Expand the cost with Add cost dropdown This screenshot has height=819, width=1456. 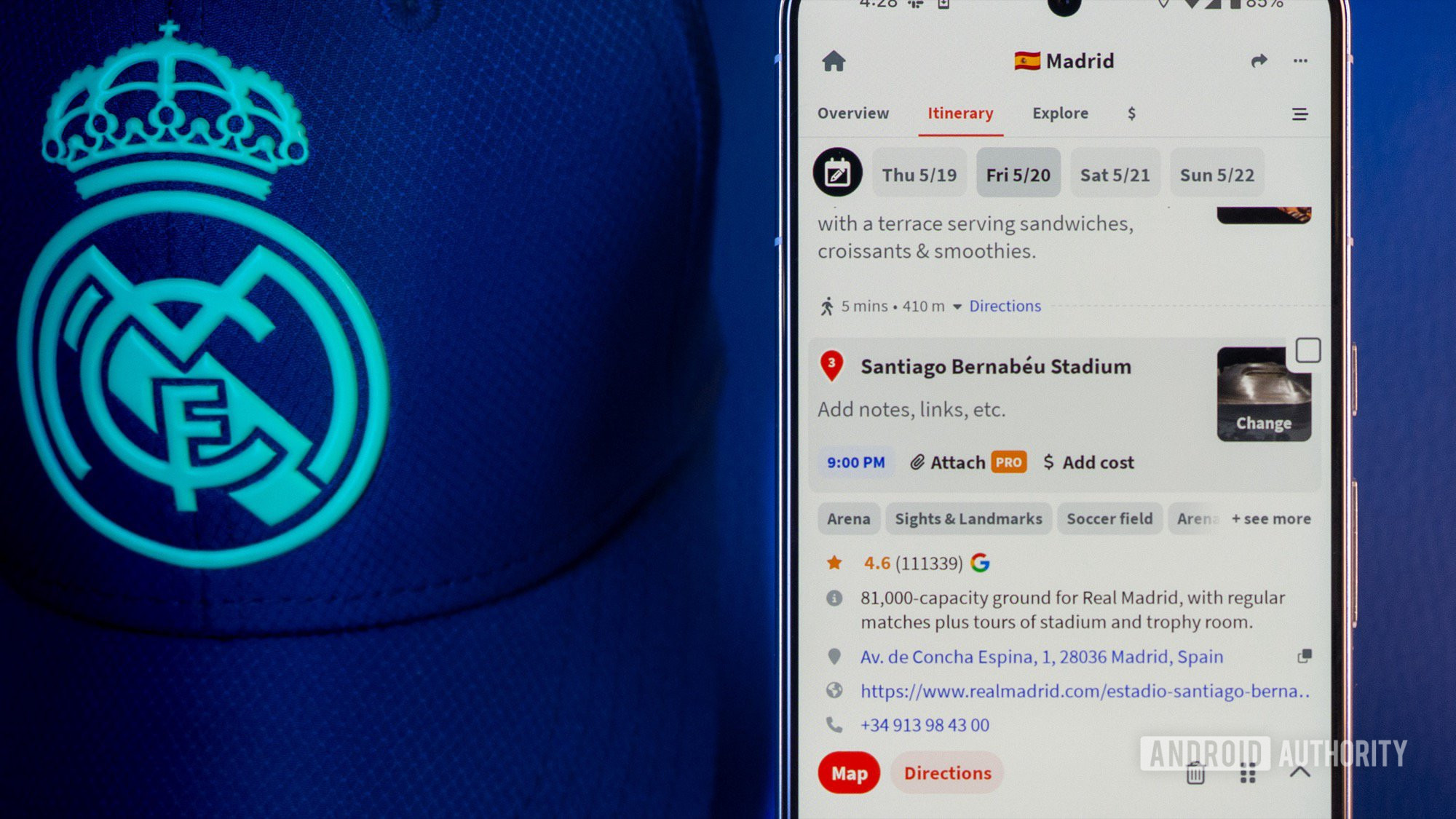pos(1089,461)
